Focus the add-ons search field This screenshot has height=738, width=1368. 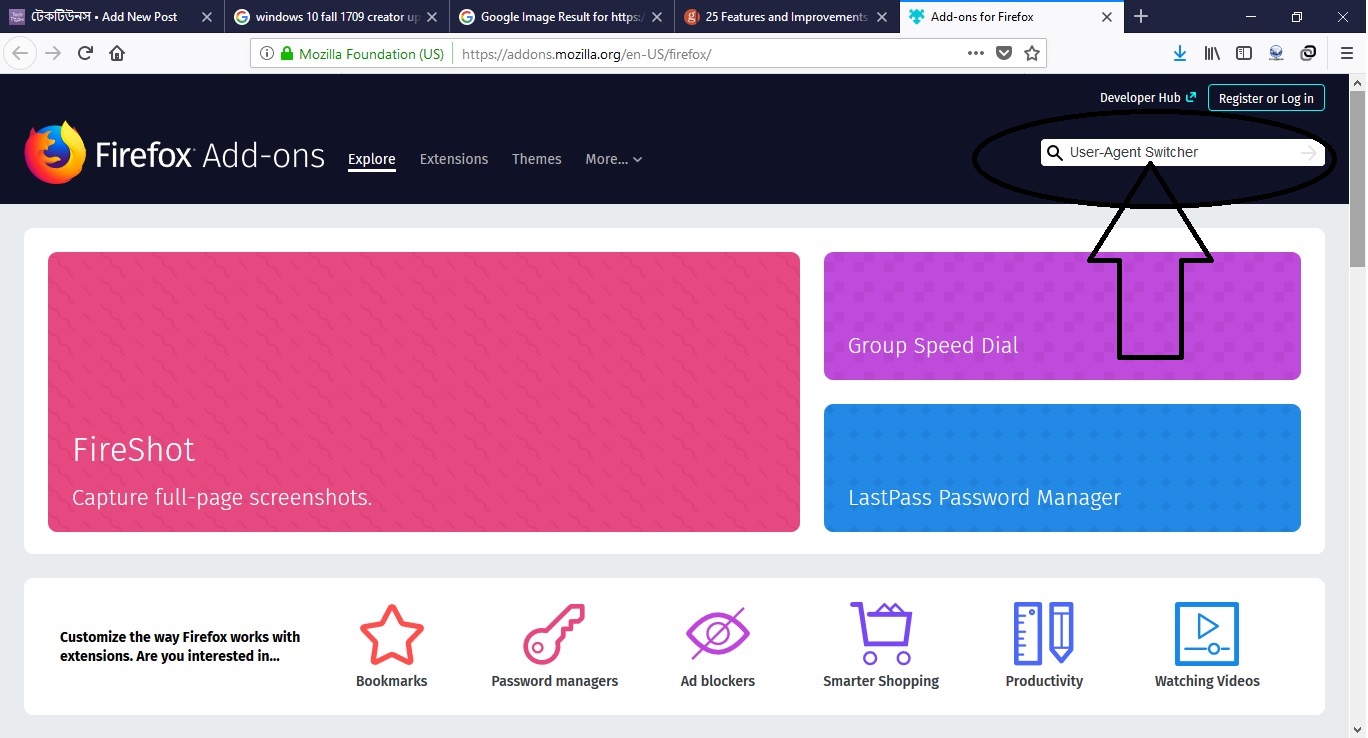[1183, 152]
